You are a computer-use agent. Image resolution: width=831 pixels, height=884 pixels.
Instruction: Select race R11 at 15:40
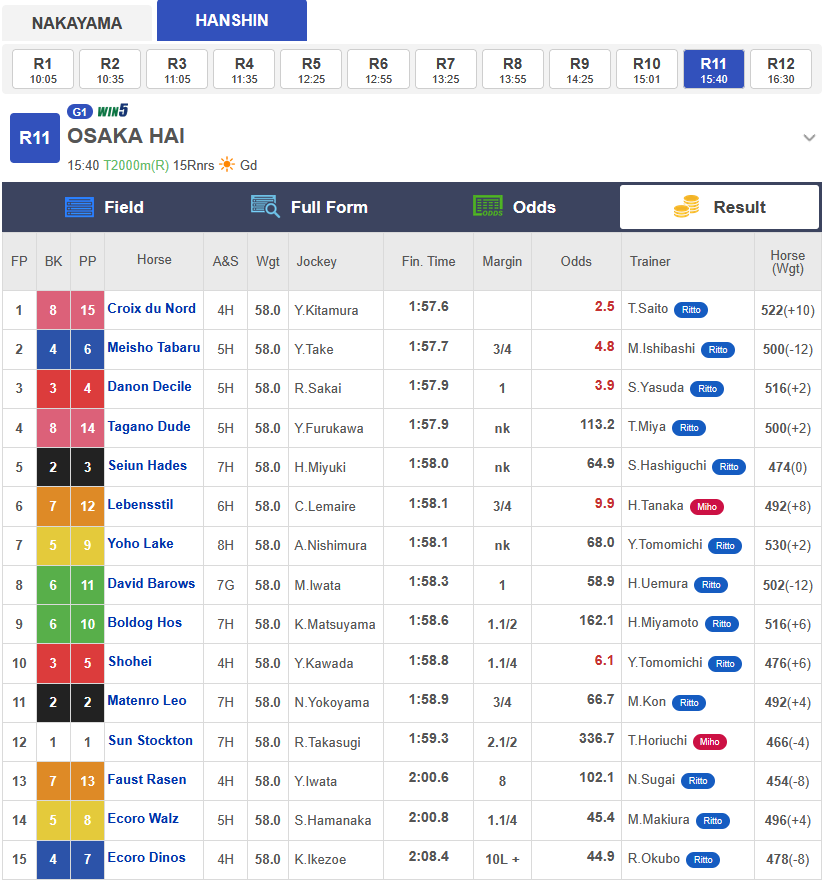pyautogui.click(x=714, y=70)
